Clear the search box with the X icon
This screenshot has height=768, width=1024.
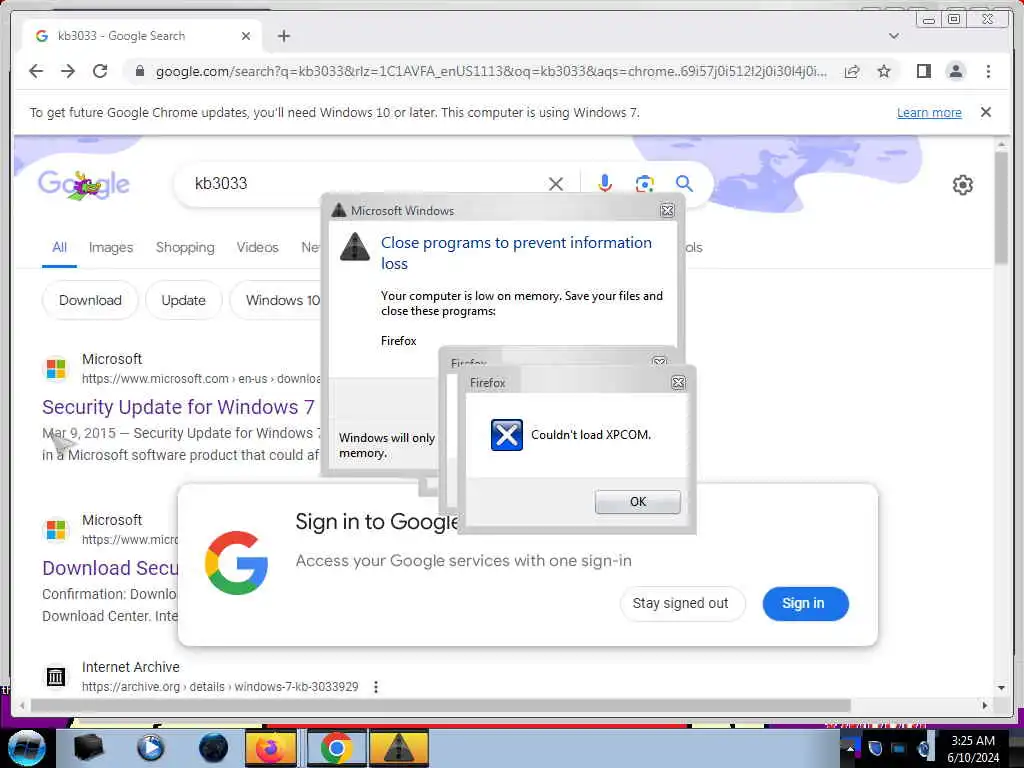[x=556, y=184]
